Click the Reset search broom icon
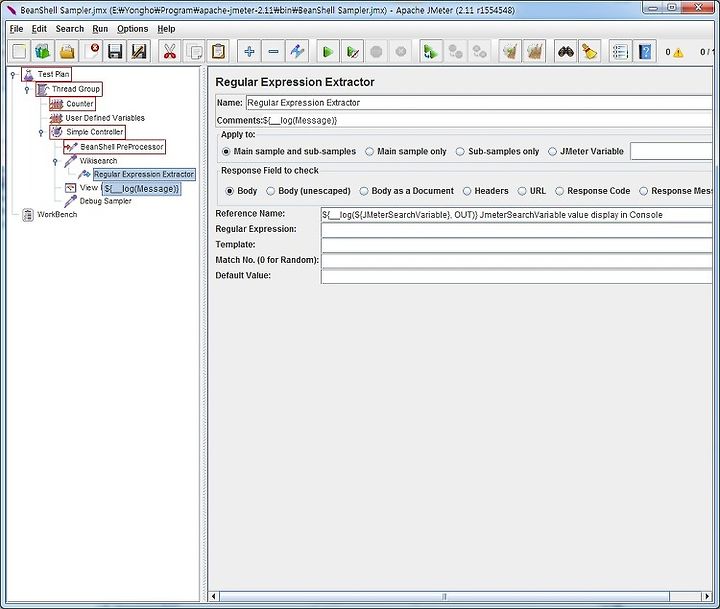This screenshot has width=720, height=609. 590,51
